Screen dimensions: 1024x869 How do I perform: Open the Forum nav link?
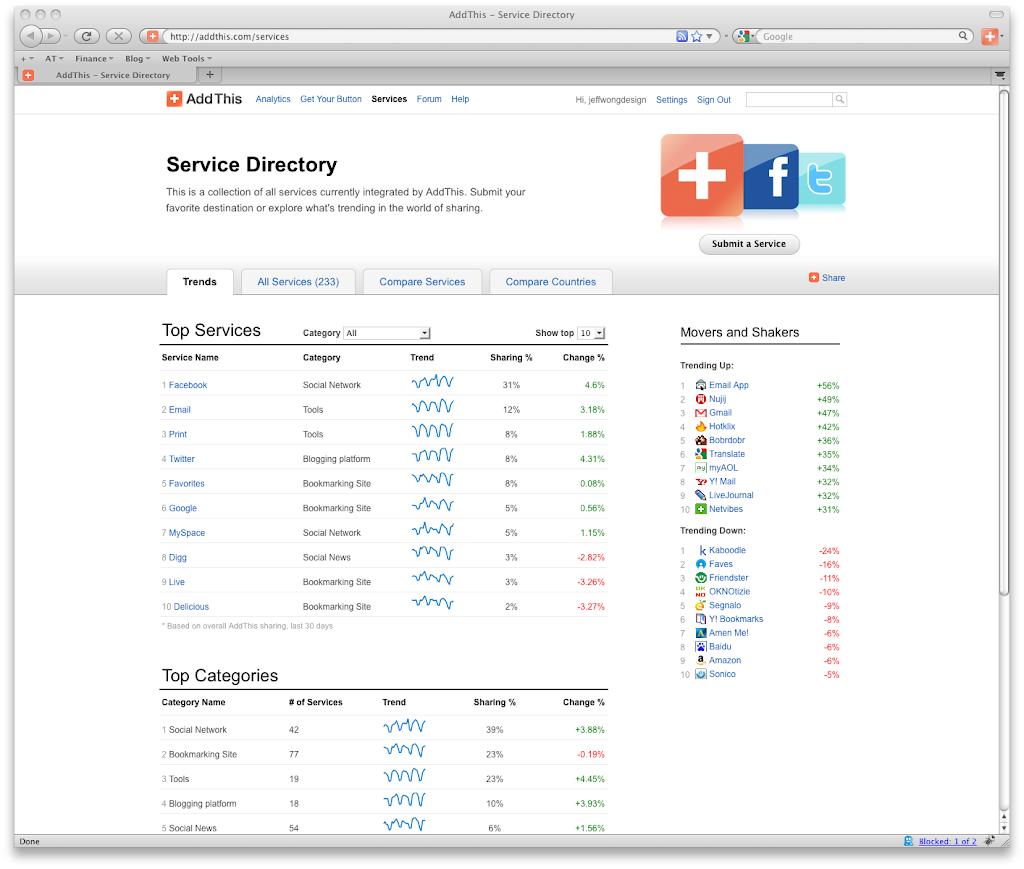pyautogui.click(x=429, y=99)
